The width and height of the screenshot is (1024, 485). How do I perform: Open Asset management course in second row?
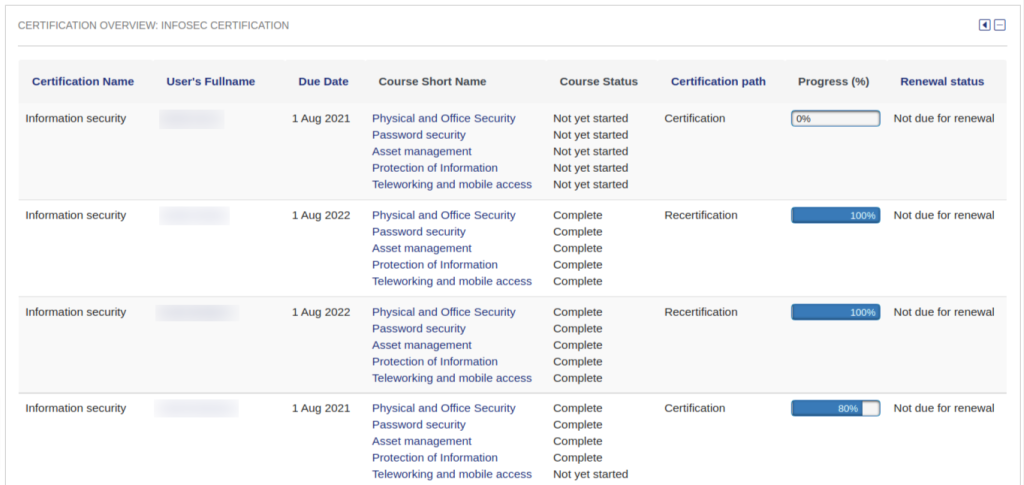(x=421, y=248)
